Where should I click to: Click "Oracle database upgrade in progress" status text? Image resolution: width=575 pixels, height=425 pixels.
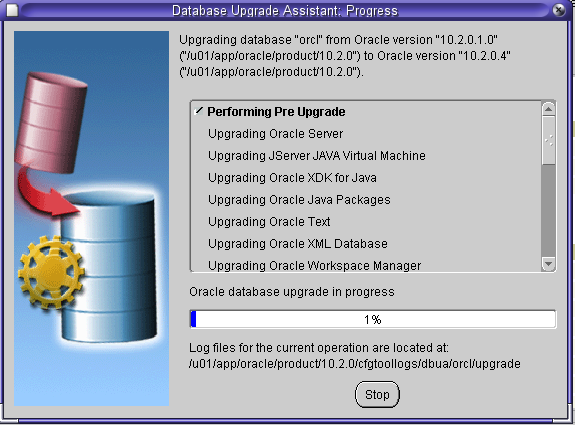pos(292,292)
